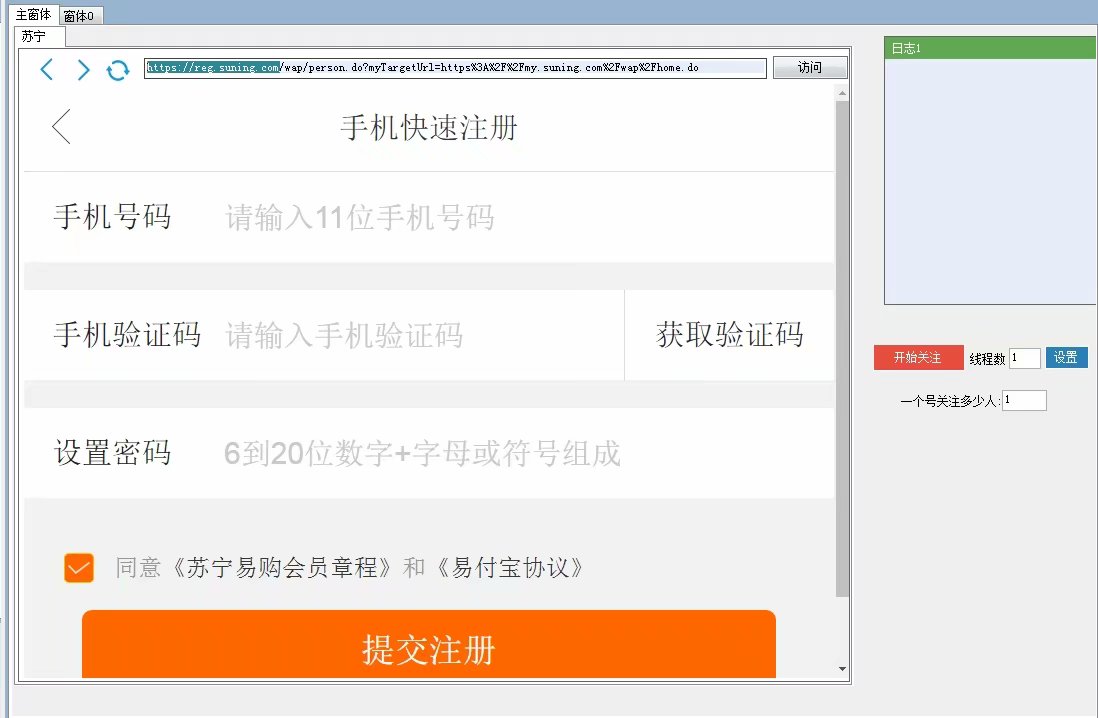1098x718 pixels.
Task: Go back using the registration page chevron
Action: [x=62, y=127]
